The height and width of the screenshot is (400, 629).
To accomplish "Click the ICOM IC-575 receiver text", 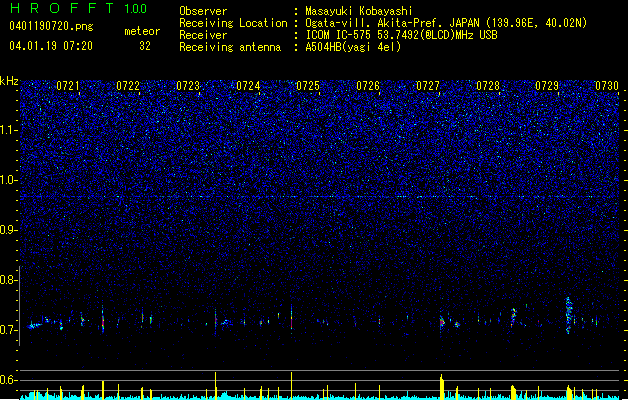I will (x=401, y=35).
